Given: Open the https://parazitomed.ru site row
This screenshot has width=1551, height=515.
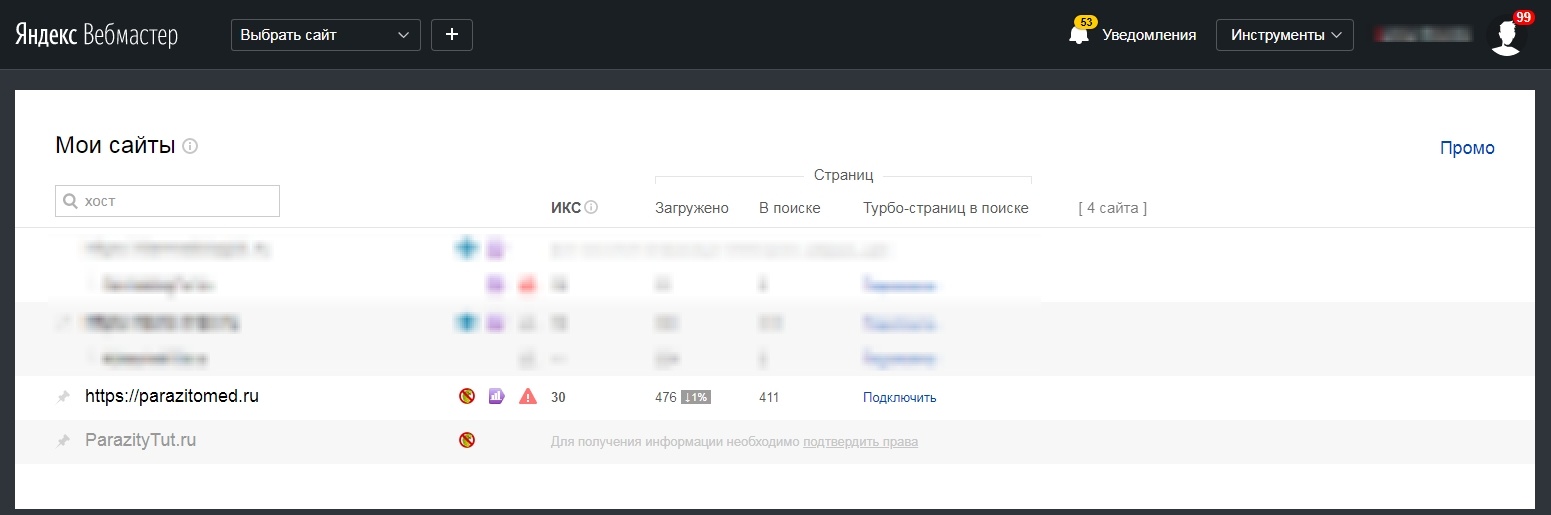Looking at the screenshot, I should click(x=172, y=396).
